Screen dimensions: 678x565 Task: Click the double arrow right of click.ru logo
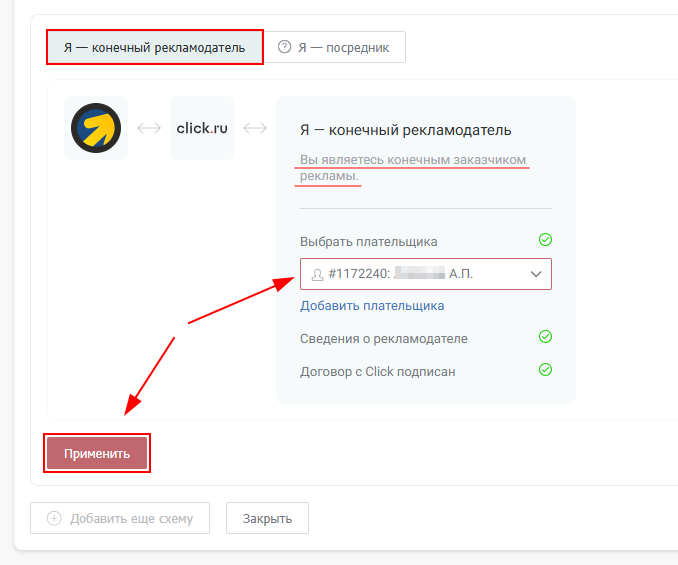255,128
